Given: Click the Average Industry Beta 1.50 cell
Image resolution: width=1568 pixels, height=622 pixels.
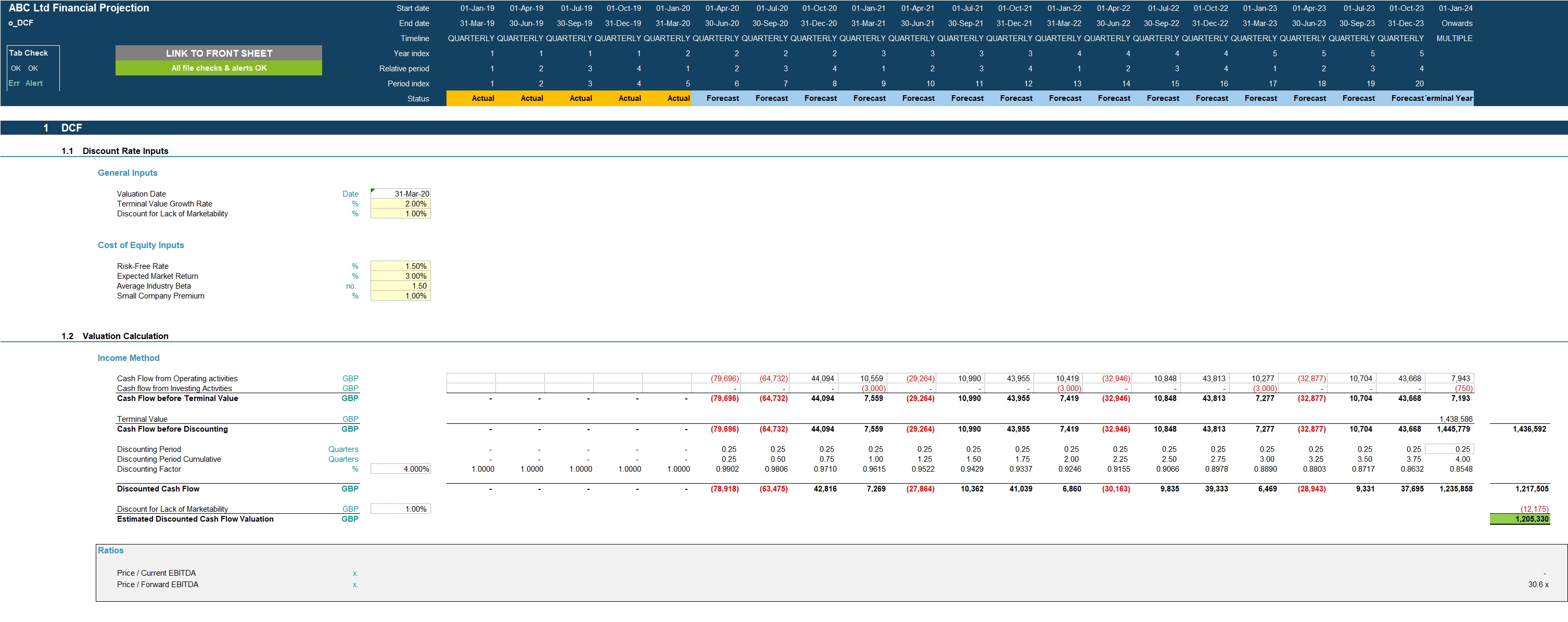Looking at the screenshot, I should (x=401, y=286).
